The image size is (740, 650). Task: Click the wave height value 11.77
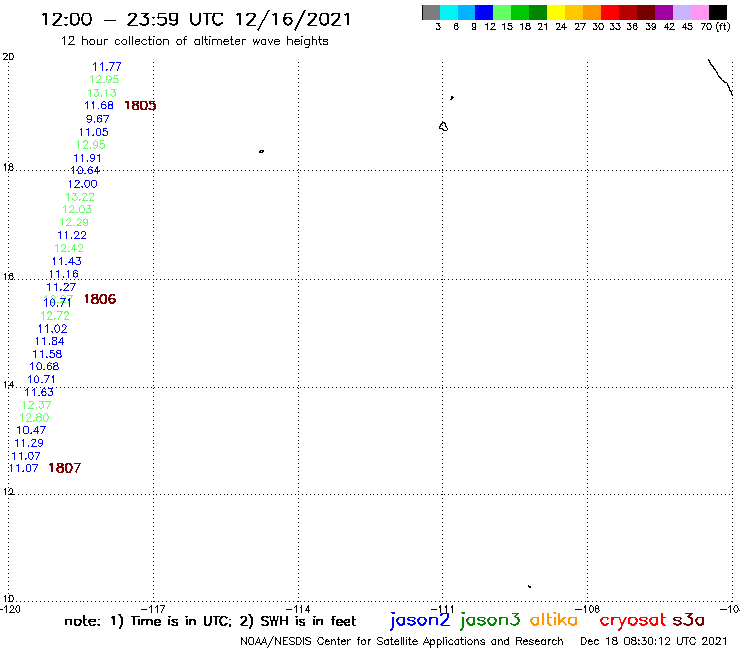(x=107, y=67)
